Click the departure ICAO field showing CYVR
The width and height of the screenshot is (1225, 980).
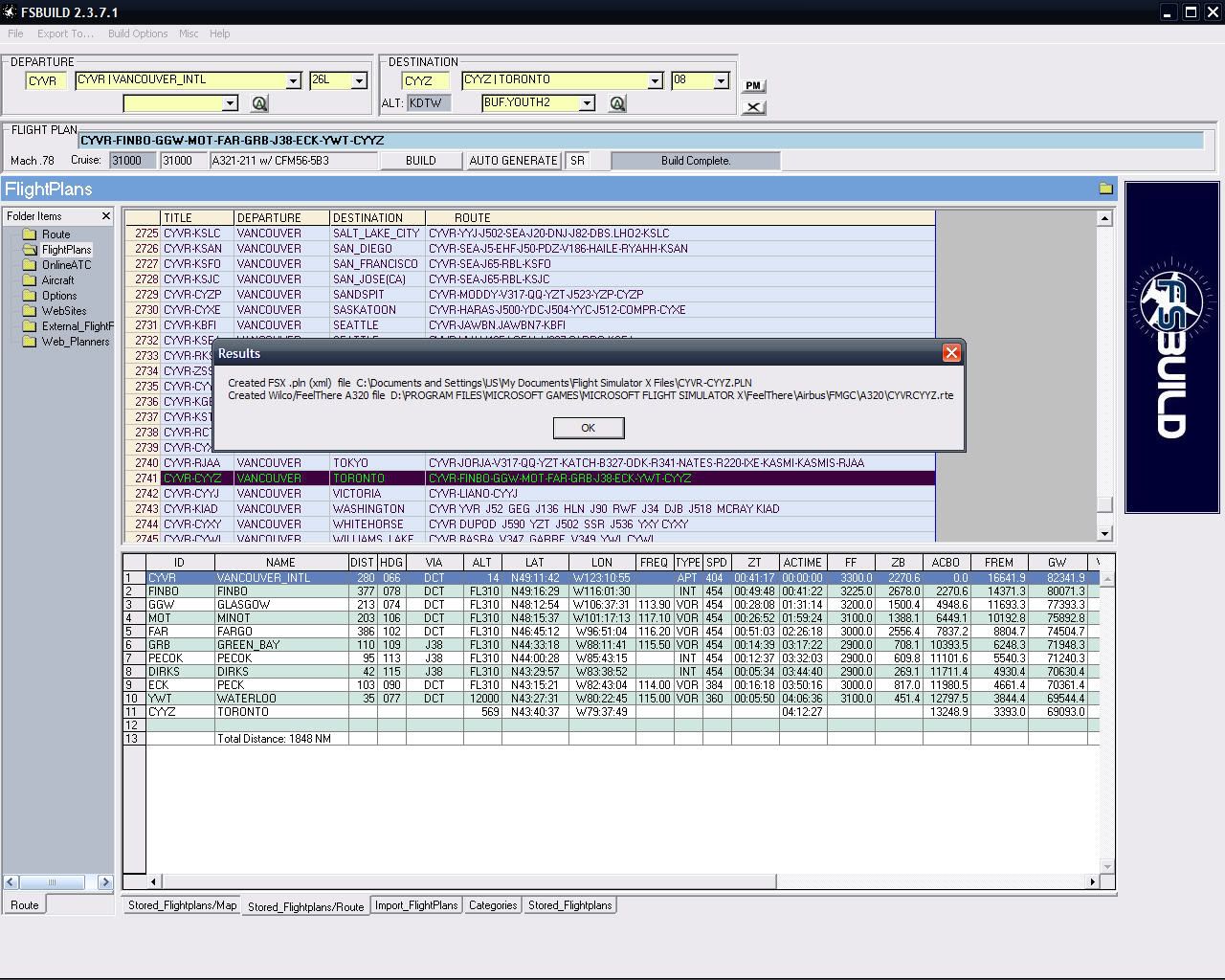(46, 81)
